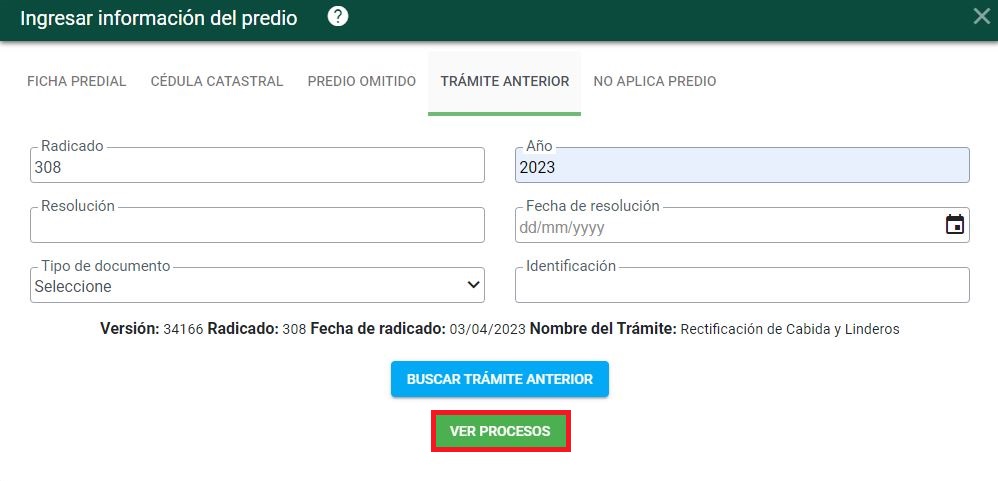Focus the Año field showing 2023
This screenshot has height=481, width=998.
pos(741,167)
